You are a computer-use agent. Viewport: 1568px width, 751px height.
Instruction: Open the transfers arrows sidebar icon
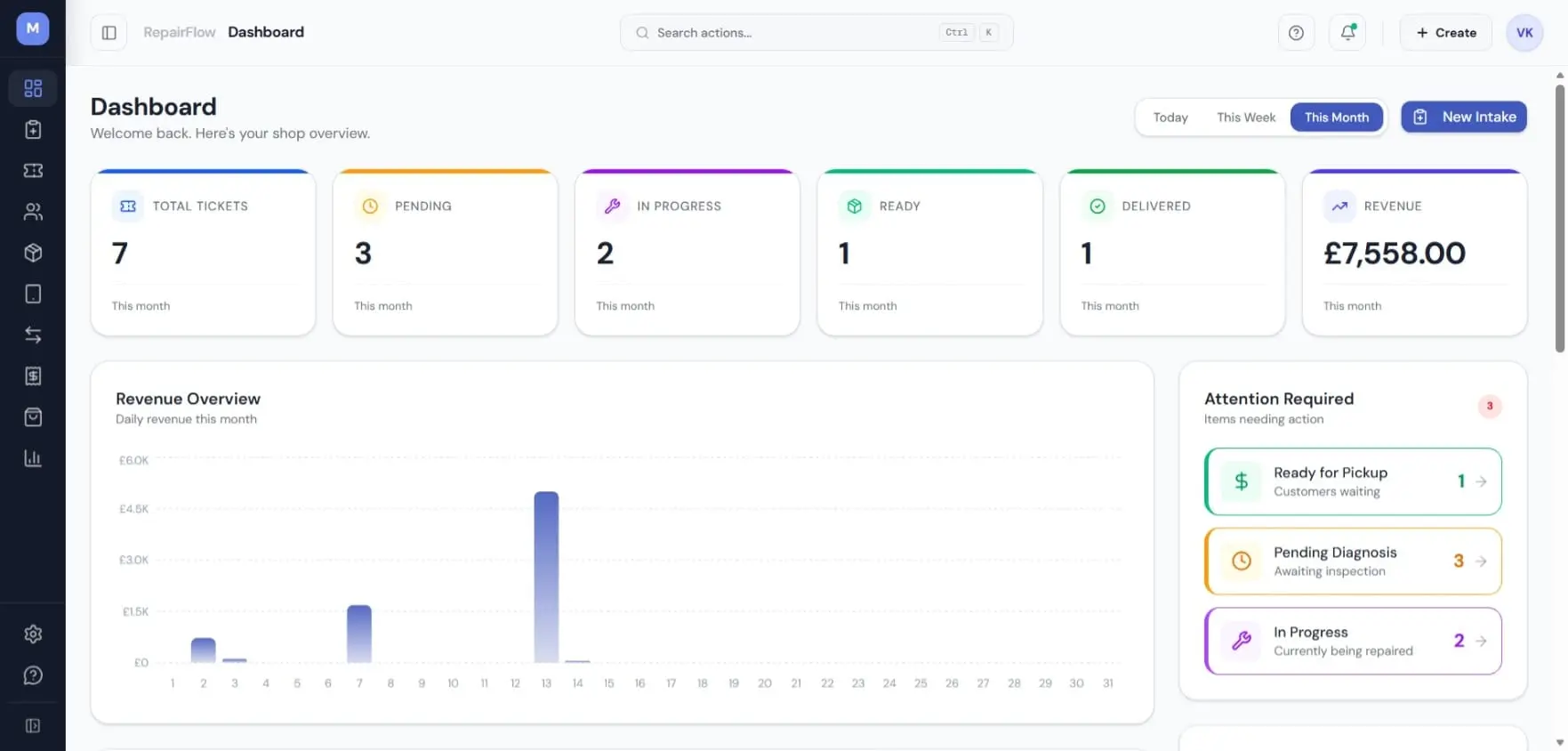click(x=33, y=335)
